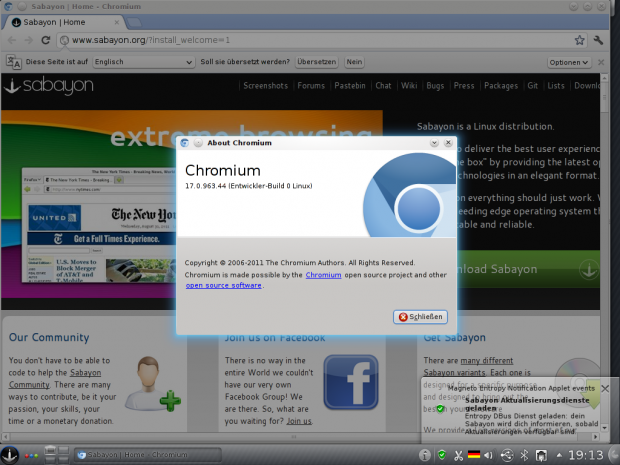Dismiss the translation infobar with the X
Image resolution: width=620 pixels, height=465 pixels.
click(x=601, y=62)
